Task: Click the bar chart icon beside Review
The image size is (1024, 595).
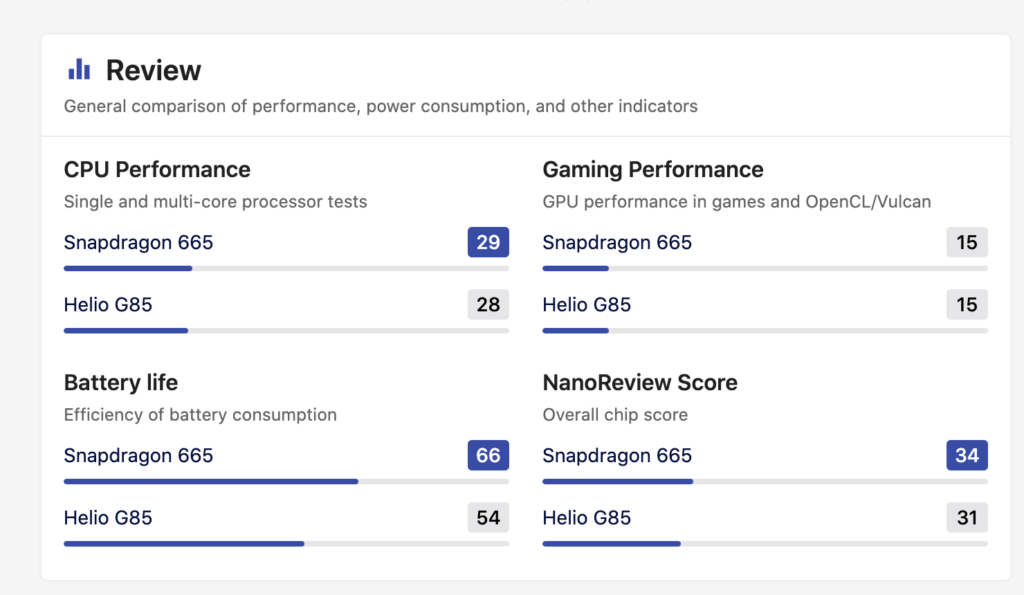Action: click(79, 70)
